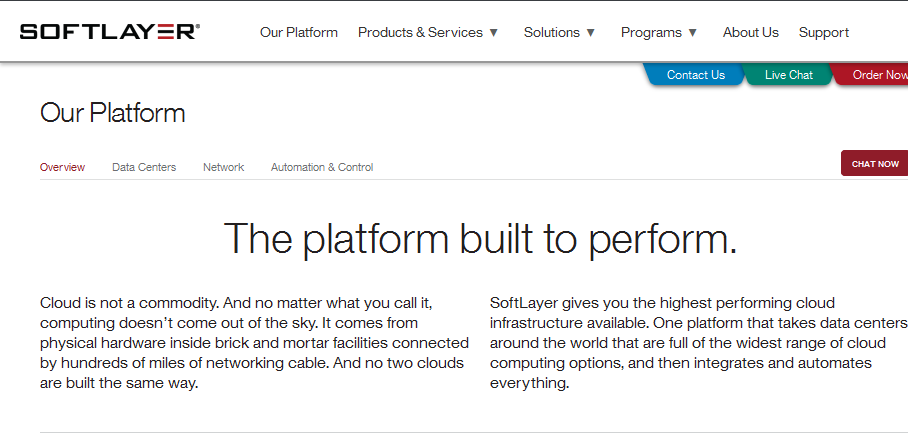Start a Live Chat session
The width and height of the screenshot is (908, 434).
788,75
